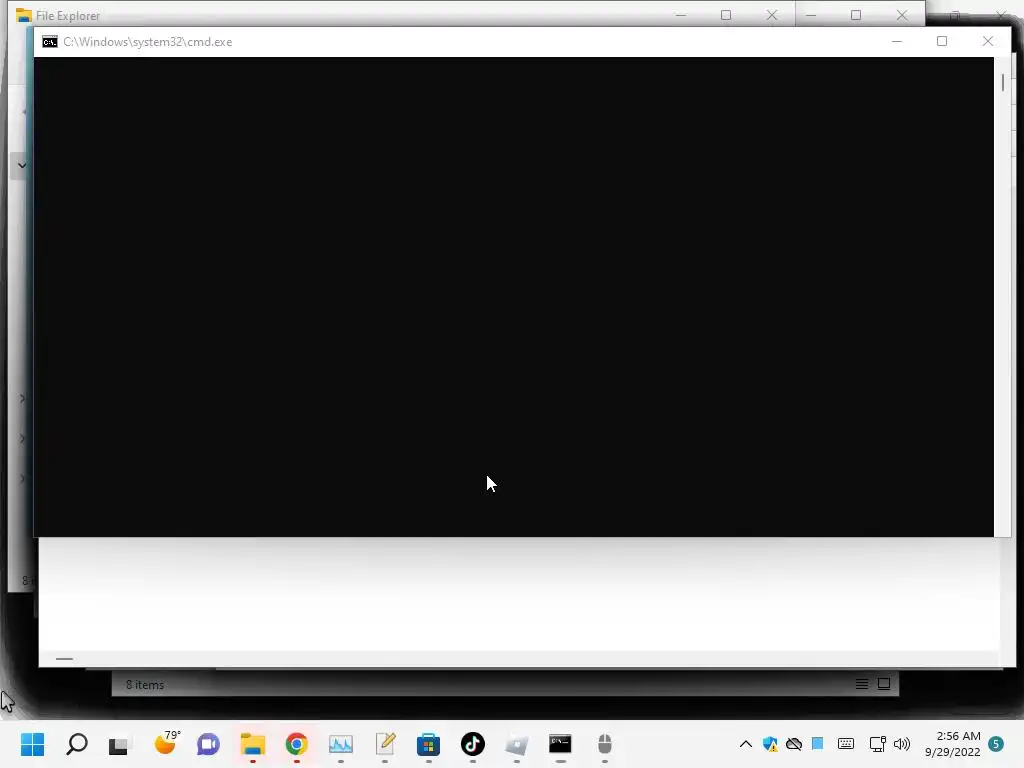The width and height of the screenshot is (1024, 768).
Task: Open the touch keyboard tray icon
Action: 846,744
